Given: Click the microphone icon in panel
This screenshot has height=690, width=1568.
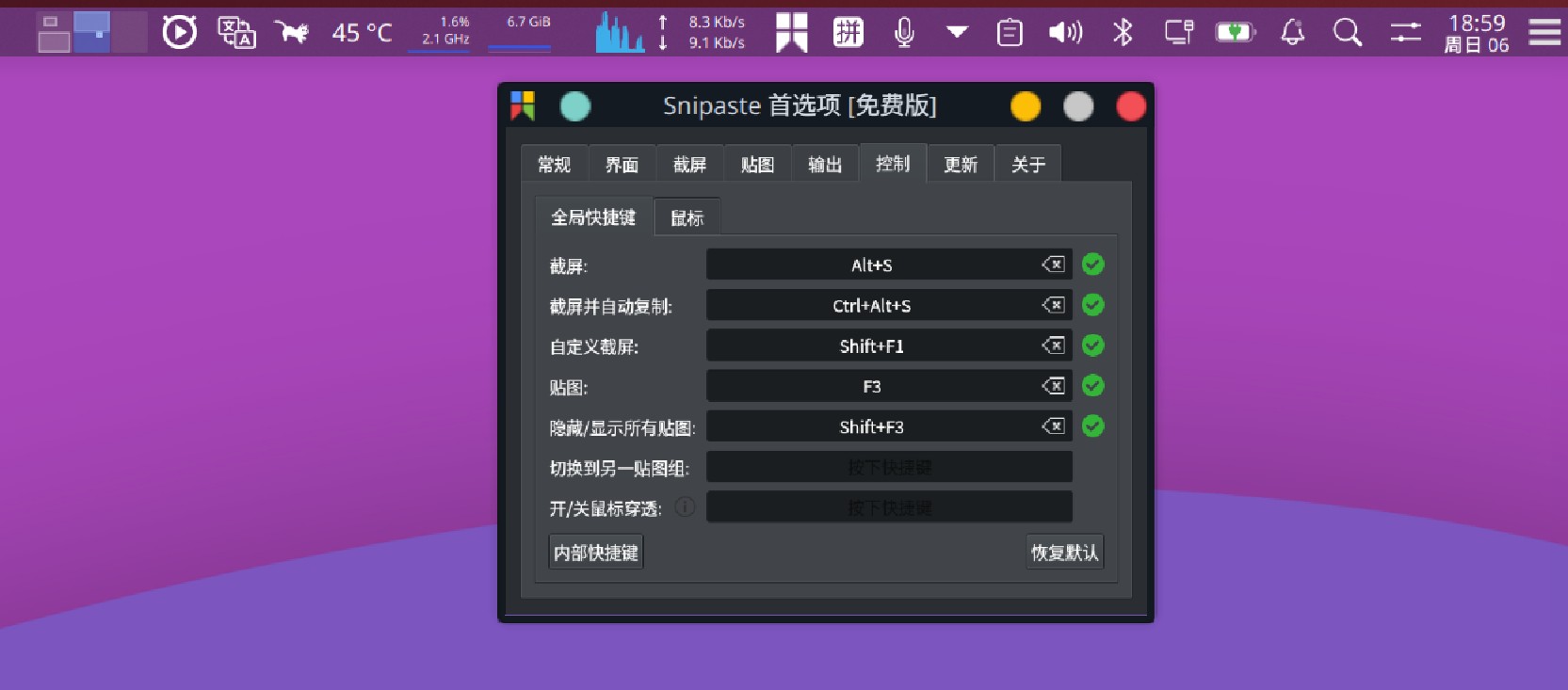Looking at the screenshot, I should point(904,33).
